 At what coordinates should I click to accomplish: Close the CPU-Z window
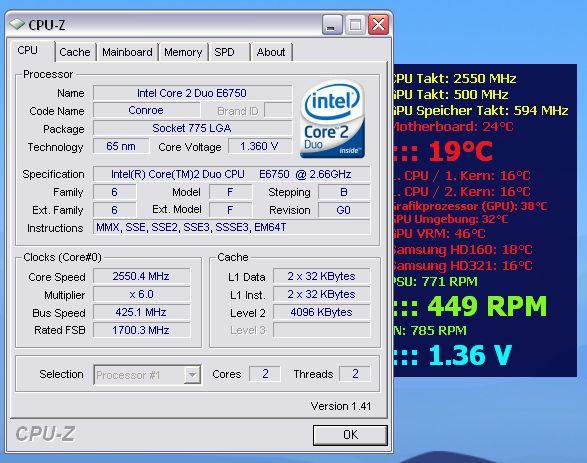pyautogui.click(x=378, y=25)
